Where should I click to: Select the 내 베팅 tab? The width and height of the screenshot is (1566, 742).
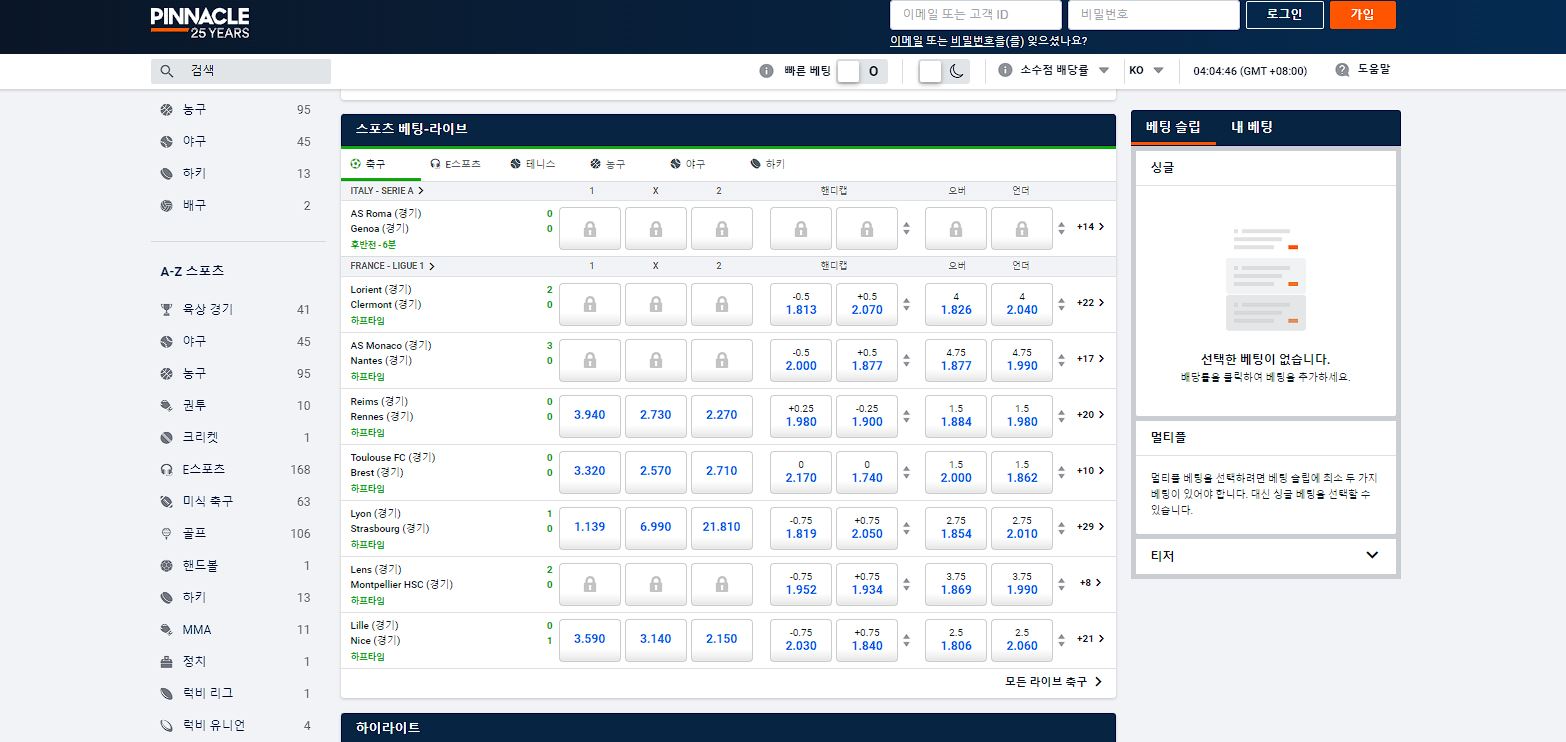click(x=1252, y=127)
